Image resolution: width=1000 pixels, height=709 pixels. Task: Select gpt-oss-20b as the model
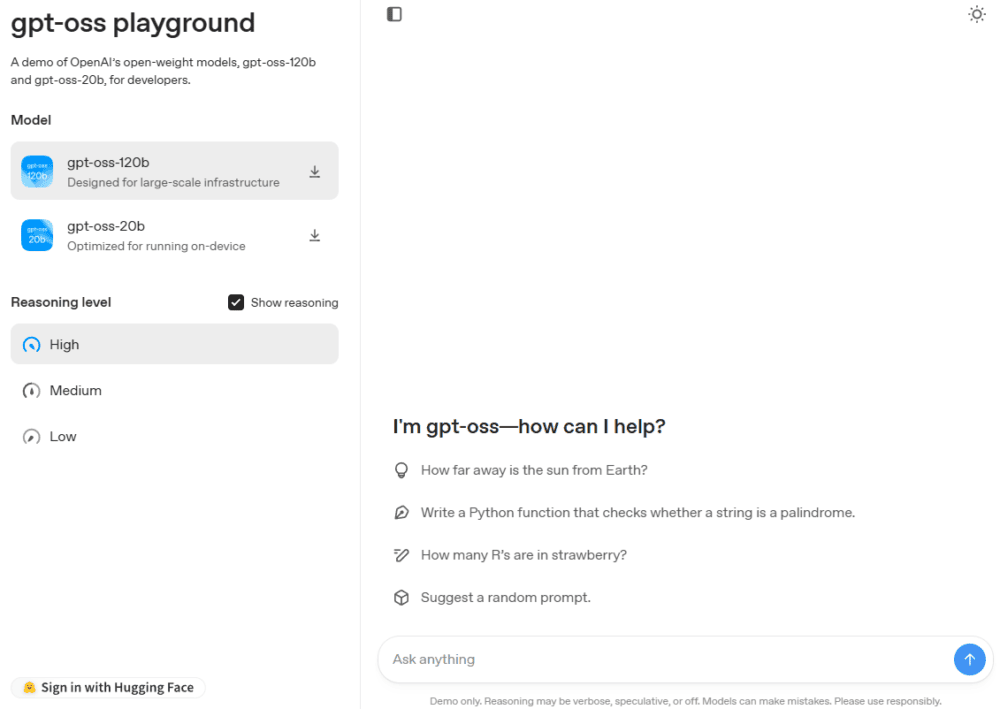click(x=174, y=235)
